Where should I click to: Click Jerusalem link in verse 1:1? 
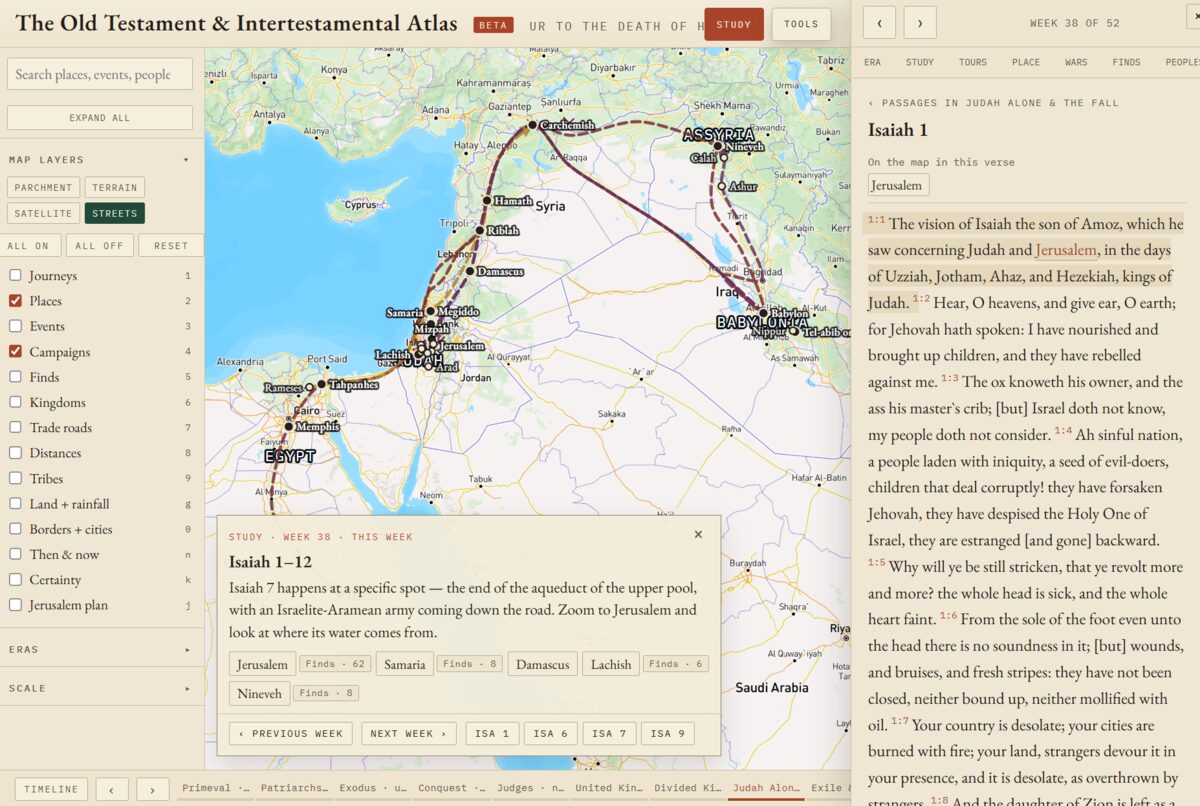coord(1066,250)
